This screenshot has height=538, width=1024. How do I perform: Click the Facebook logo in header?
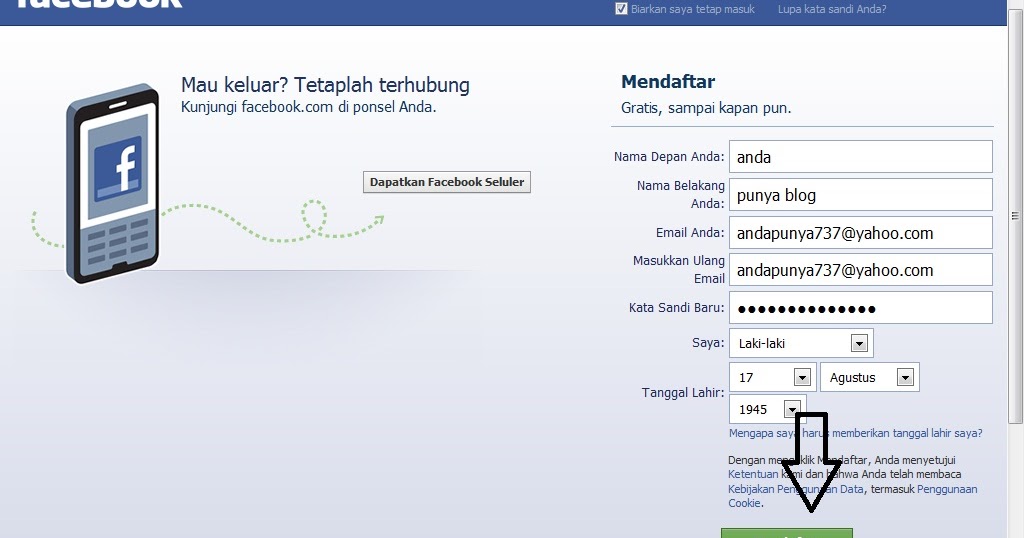point(98,4)
